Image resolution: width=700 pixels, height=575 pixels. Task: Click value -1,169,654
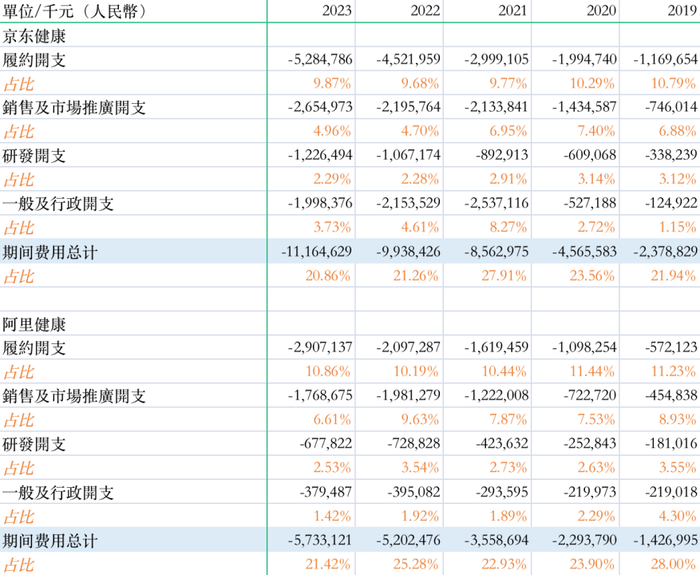(x=666, y=59)
